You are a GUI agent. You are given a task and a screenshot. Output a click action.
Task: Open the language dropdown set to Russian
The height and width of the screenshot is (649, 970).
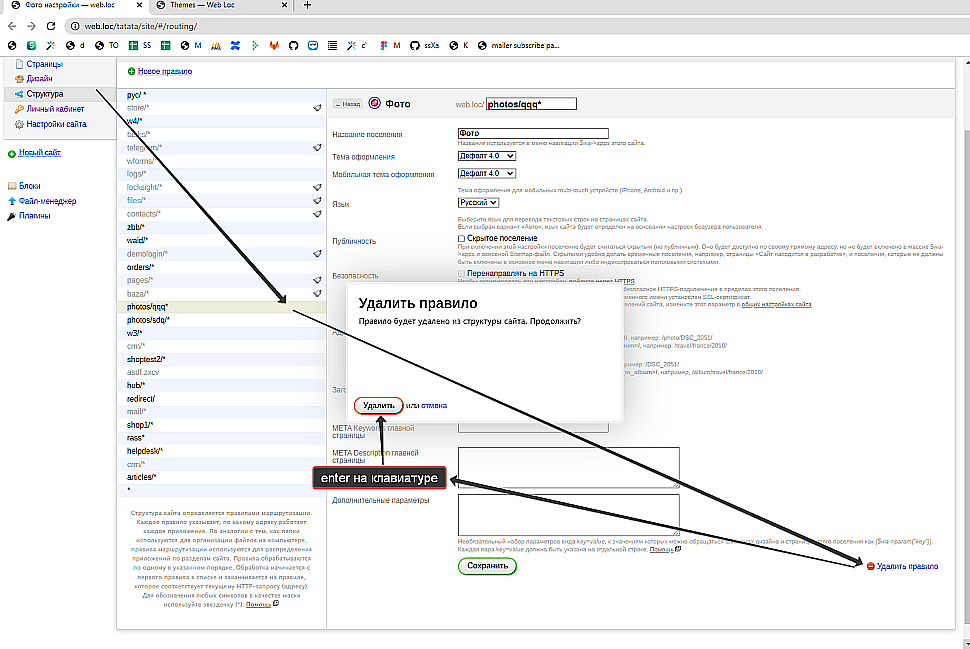tap(478, 203)
